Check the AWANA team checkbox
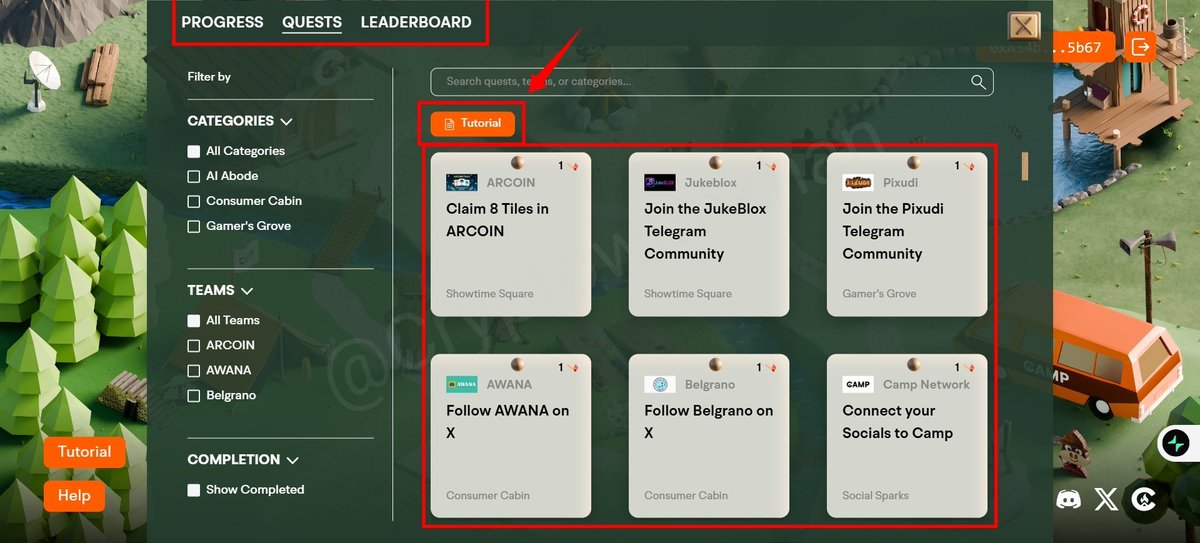1200x543 pixels. point(194,370)
